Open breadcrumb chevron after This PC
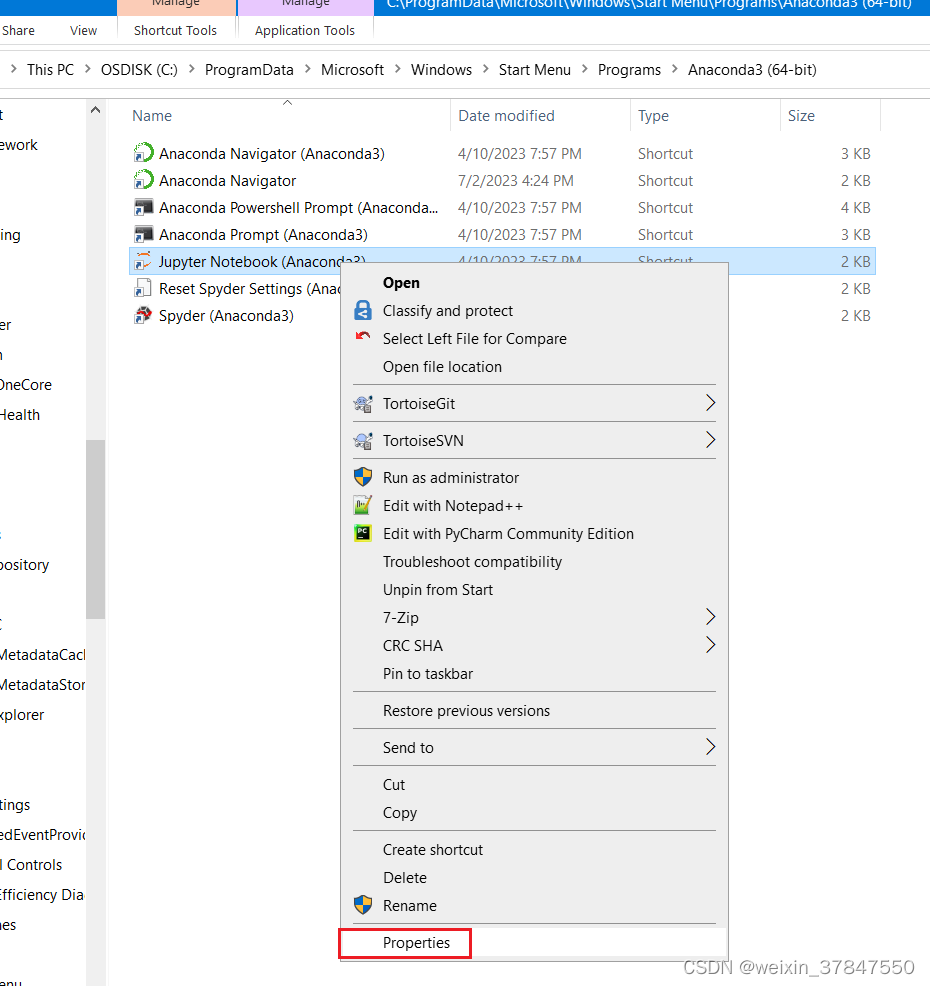 [87, 69]
